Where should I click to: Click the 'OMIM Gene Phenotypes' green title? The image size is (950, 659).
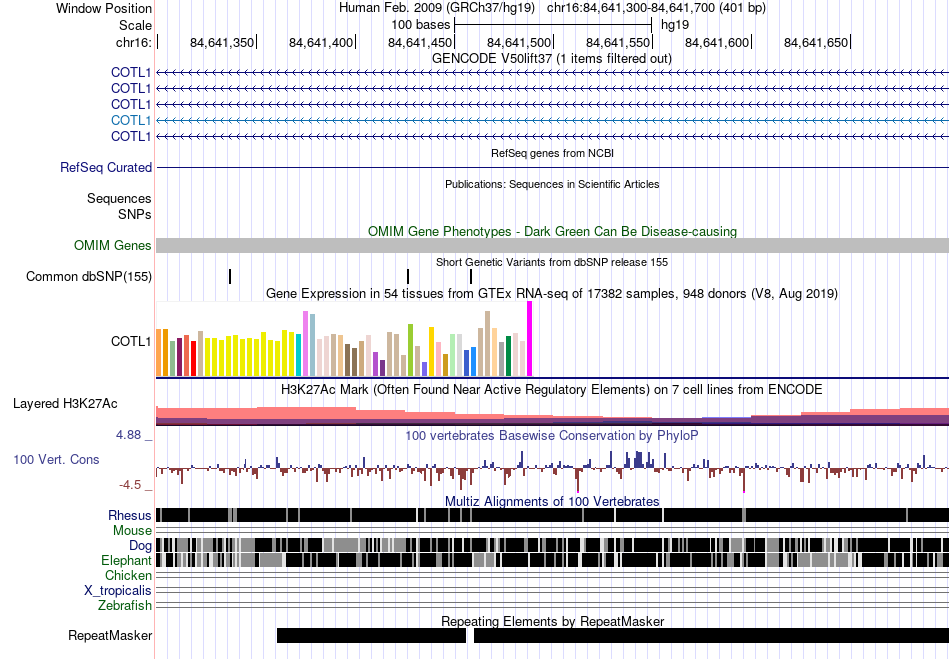click(552, 231)
